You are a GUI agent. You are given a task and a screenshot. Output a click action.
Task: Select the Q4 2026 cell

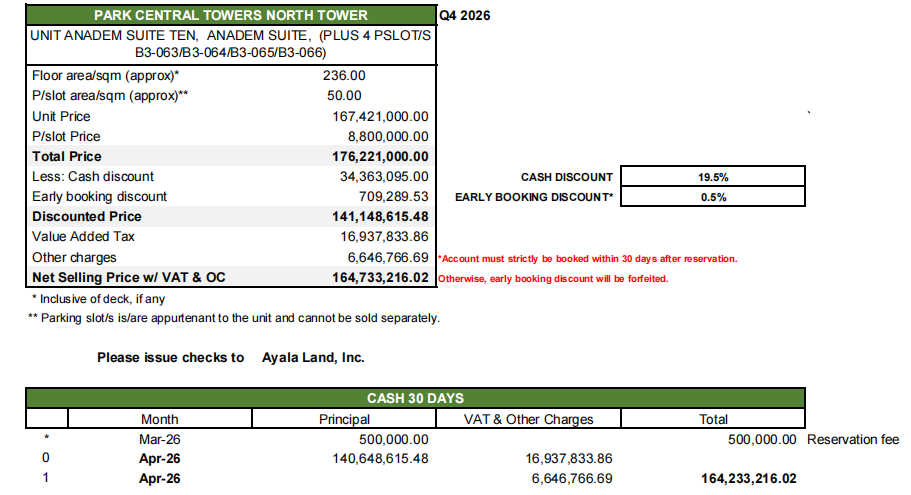pyautogui.click(x=464, y=16)
